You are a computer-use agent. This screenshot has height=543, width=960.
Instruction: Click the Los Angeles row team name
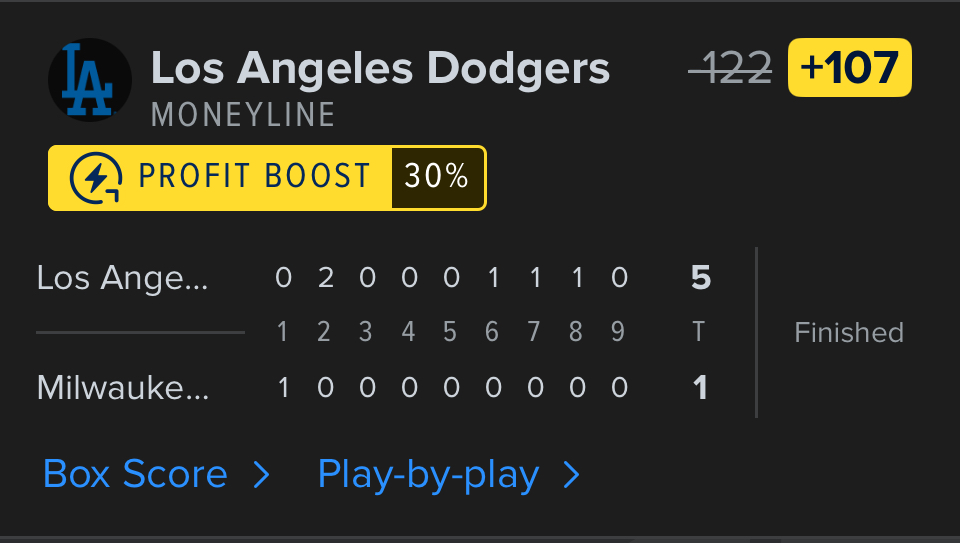click(x=123, y=278)
